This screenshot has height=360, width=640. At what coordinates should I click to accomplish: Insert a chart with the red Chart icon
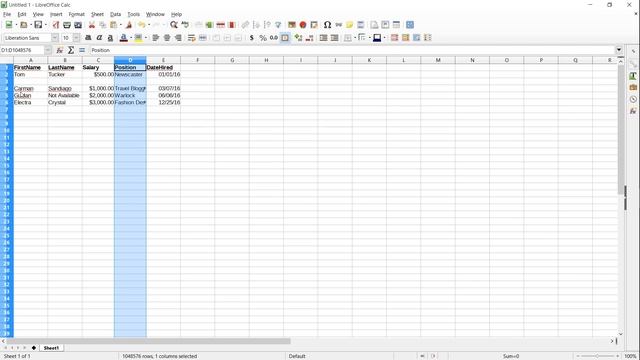tap(303, 25)
